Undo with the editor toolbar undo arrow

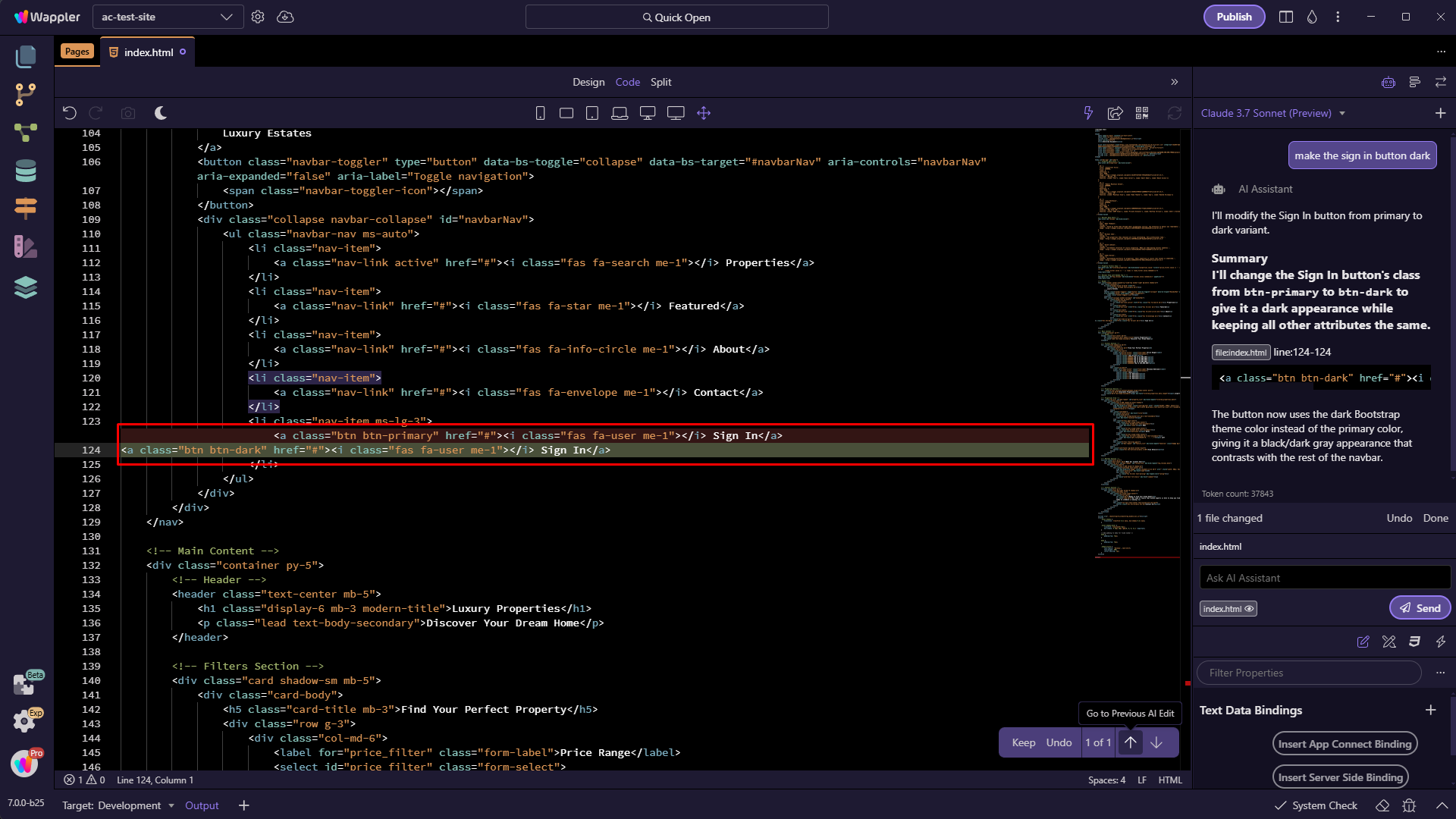pyautogui.click(x=70, y=113)
